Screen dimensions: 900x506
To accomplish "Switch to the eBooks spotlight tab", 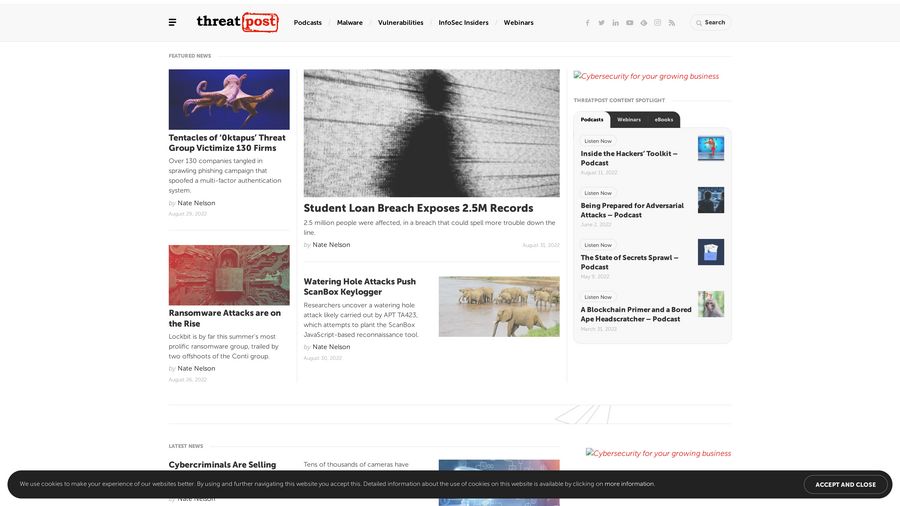I will click(x=664, y=120).
